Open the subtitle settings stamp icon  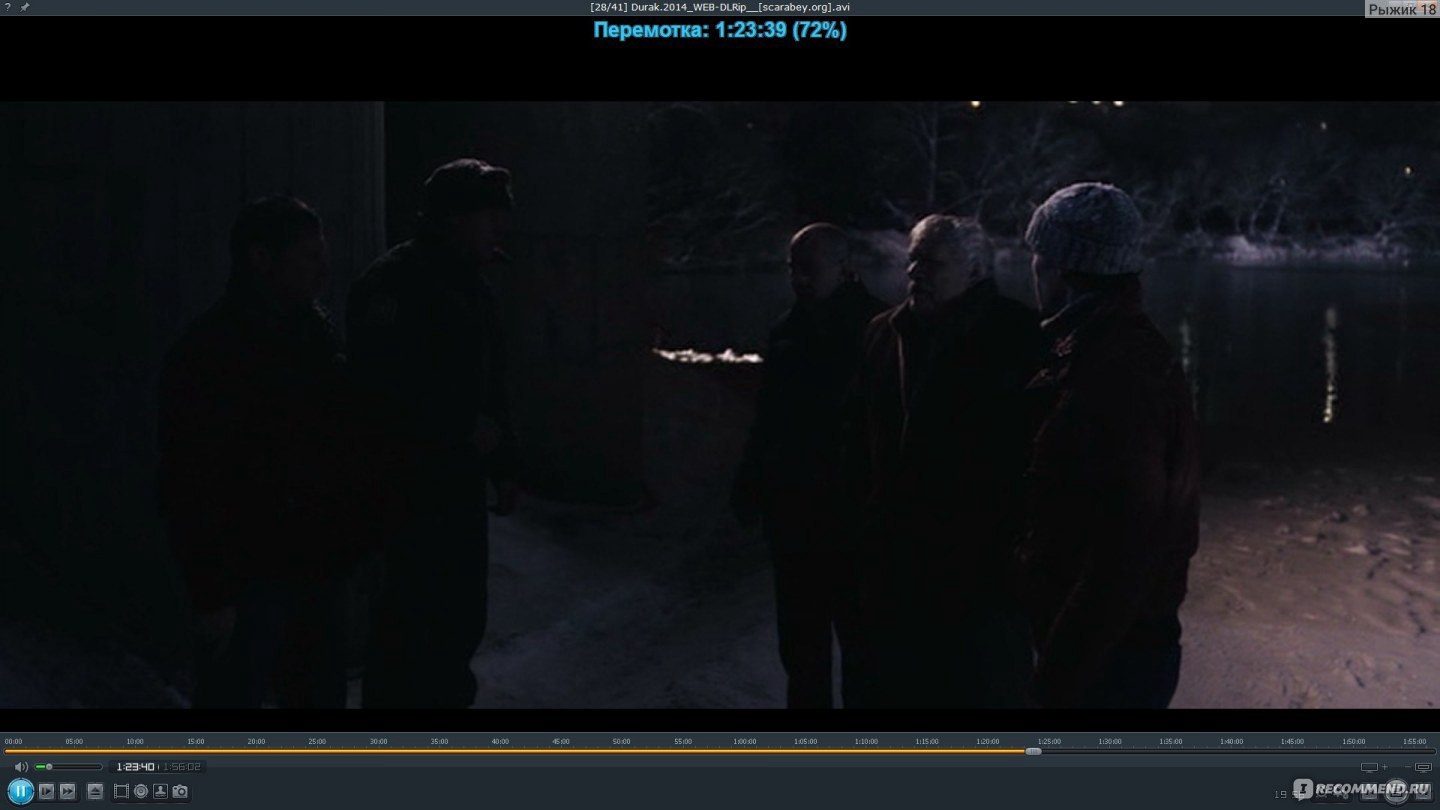160,791
